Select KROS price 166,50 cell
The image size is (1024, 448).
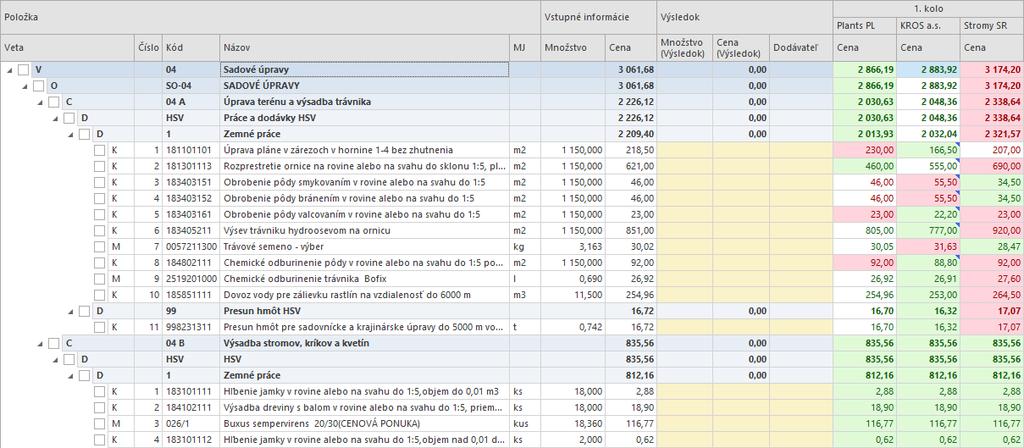point(928,150)
